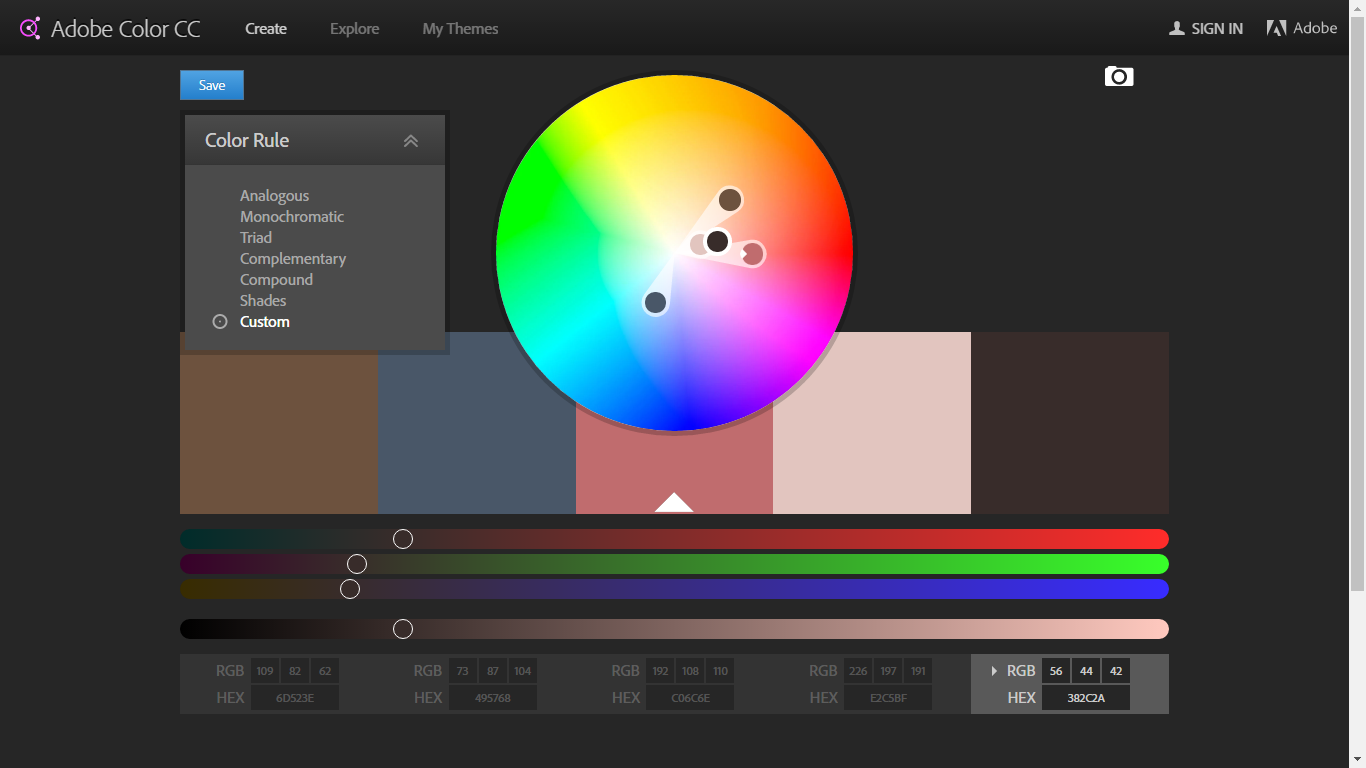The height and width of the screenshot is (768, 1366).
Task: Select the slate blue 495768 swatch
Action: point(477,423)
